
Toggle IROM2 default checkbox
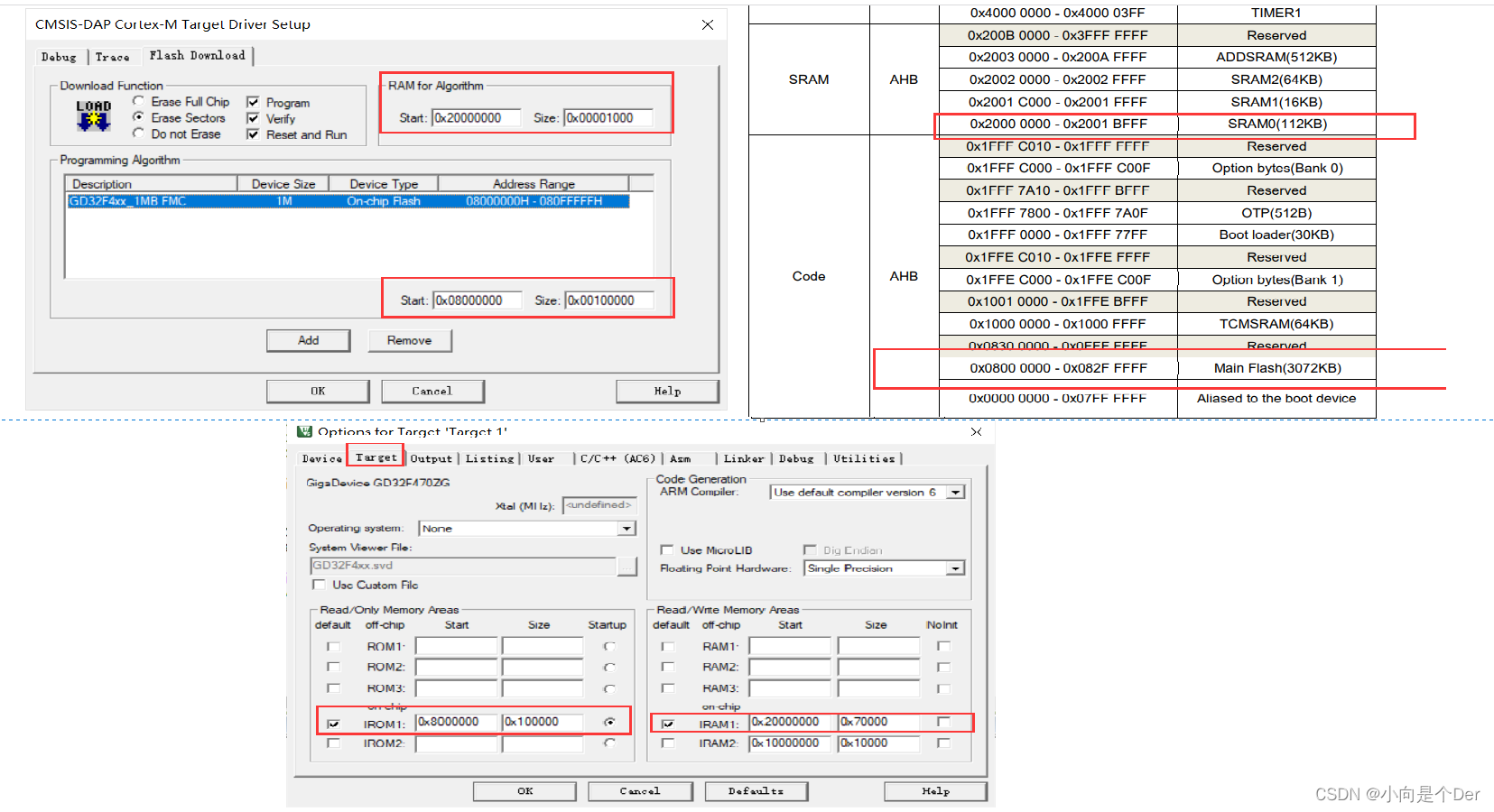click(x=334, y=743)
